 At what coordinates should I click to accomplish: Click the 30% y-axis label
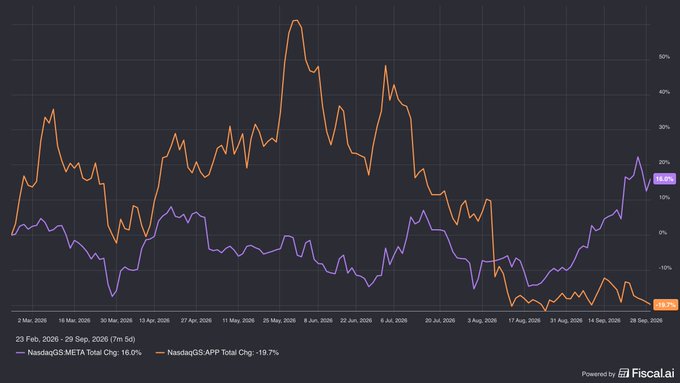pyautogui.click(x=664, y=127)
